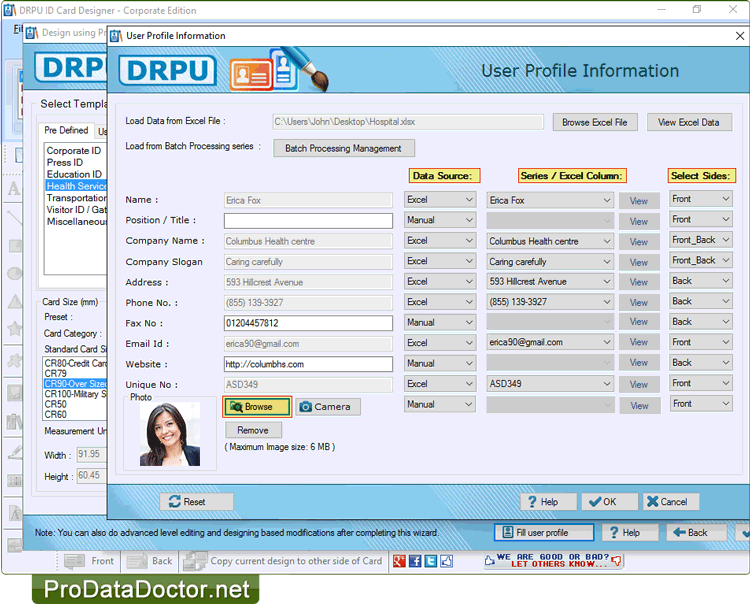
Task: Open Camera to capture photo
Action: pos(328,407)
